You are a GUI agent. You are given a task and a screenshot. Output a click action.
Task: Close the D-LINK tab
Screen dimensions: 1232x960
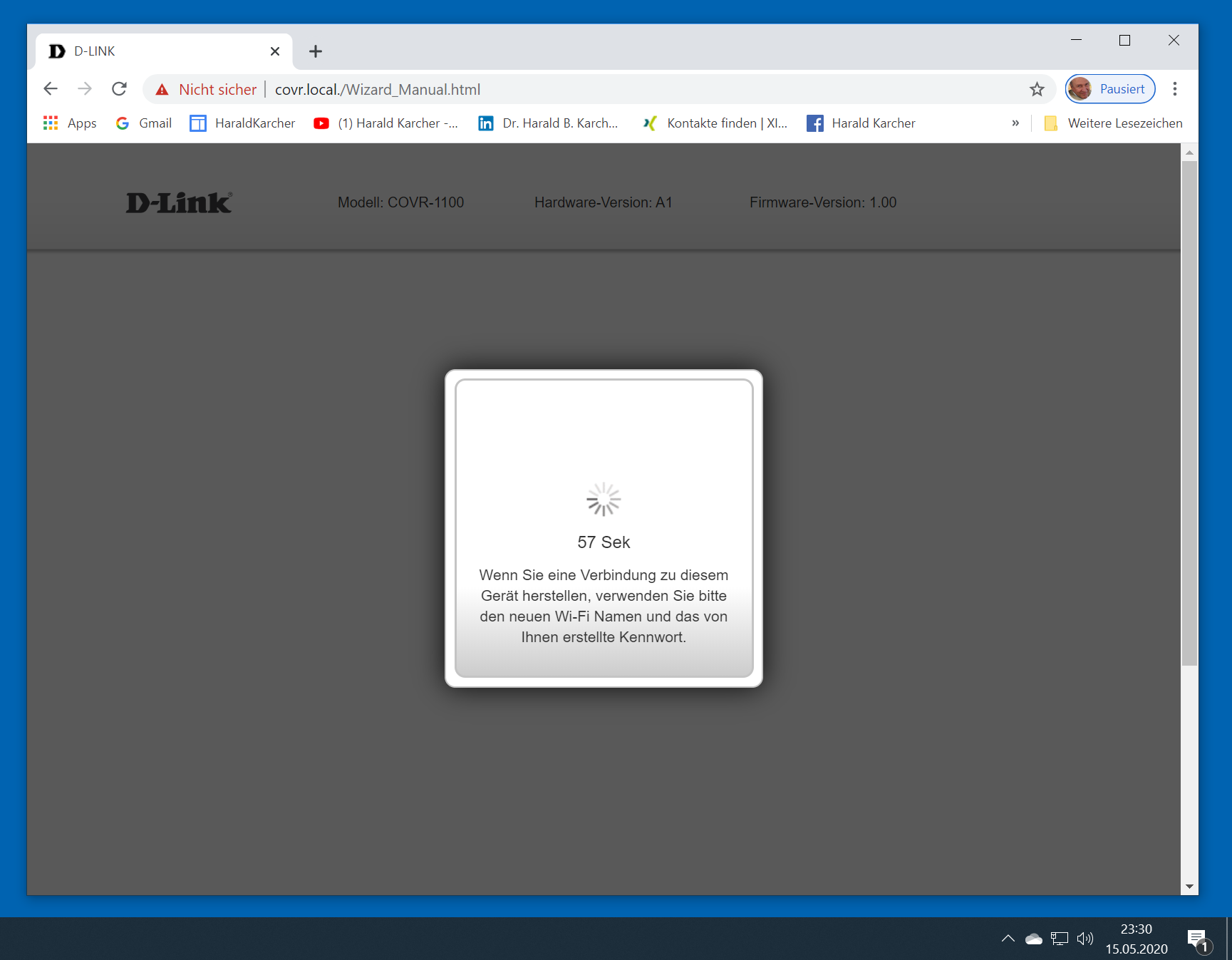coord(275,51)
